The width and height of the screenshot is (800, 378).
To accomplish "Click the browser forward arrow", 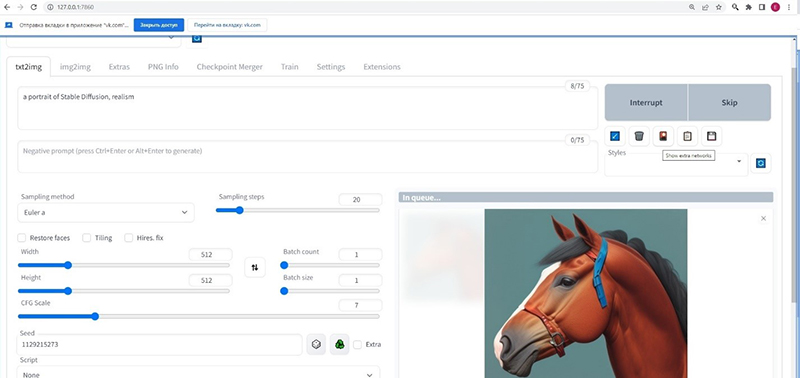I will [x=20, y=7].
